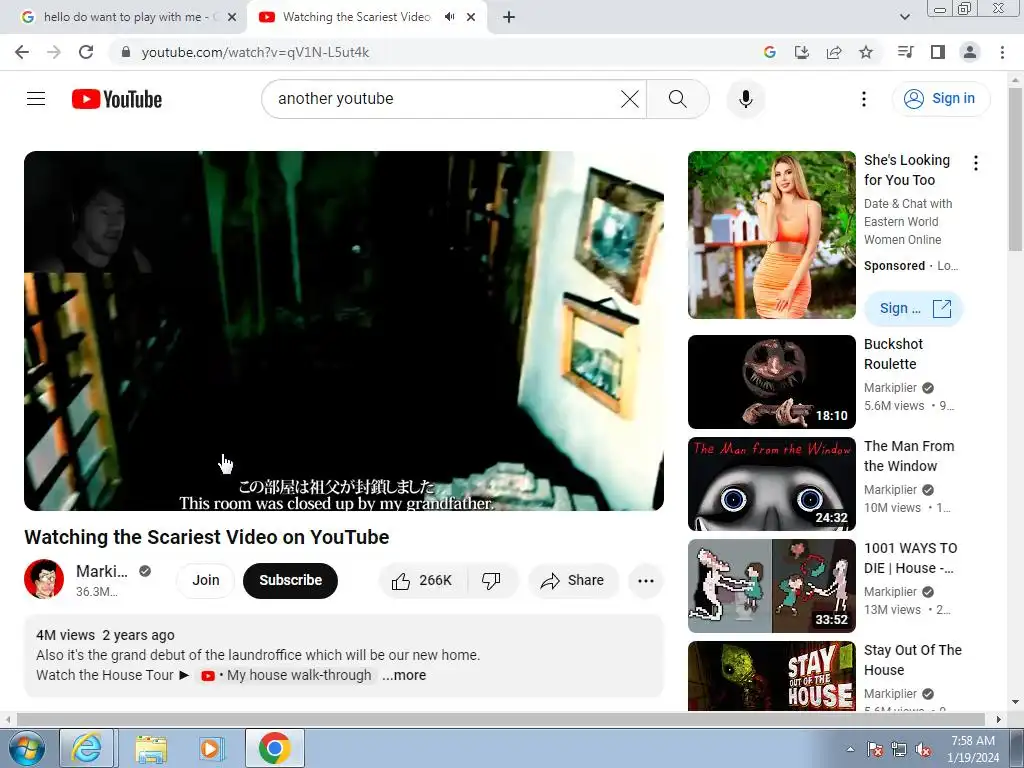This screenshot has height=768, width=1024.
Task: Close the Google search tab
Action: 231,18
